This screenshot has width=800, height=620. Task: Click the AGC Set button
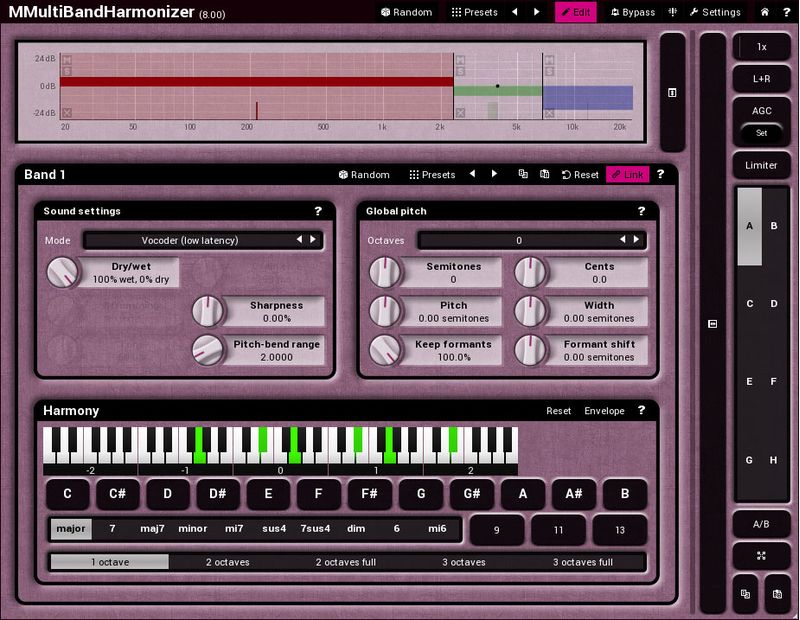pyautogui.click(x=761, y=133)
